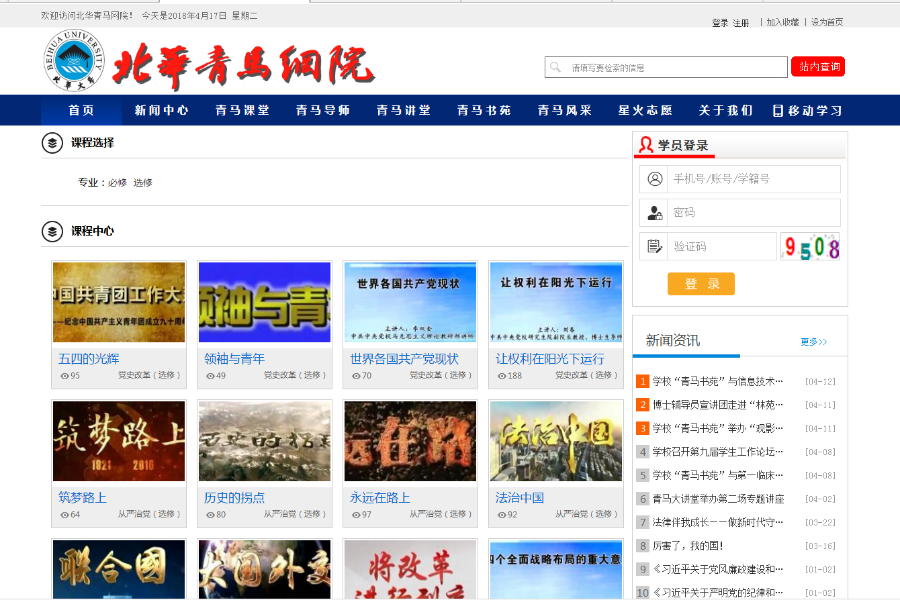
Task: Click the 课程选择 section icon
Action: point(52,143)
